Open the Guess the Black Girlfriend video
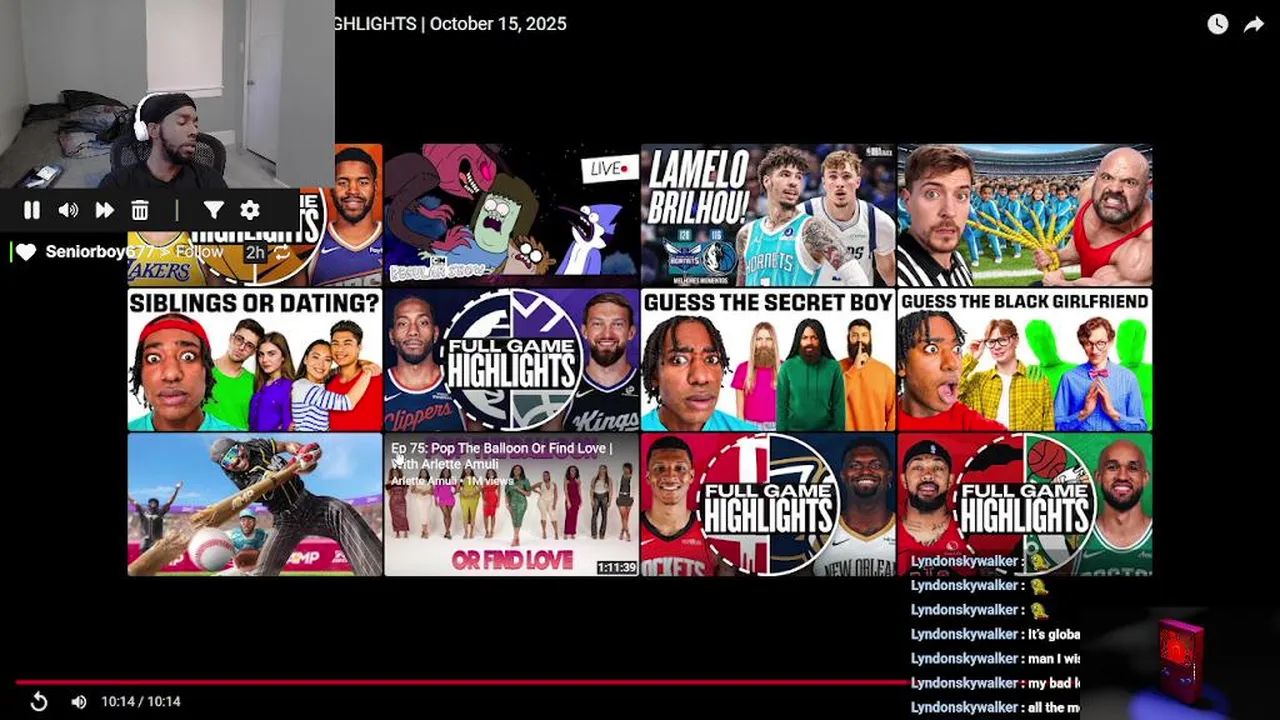 pos(1025,360)
